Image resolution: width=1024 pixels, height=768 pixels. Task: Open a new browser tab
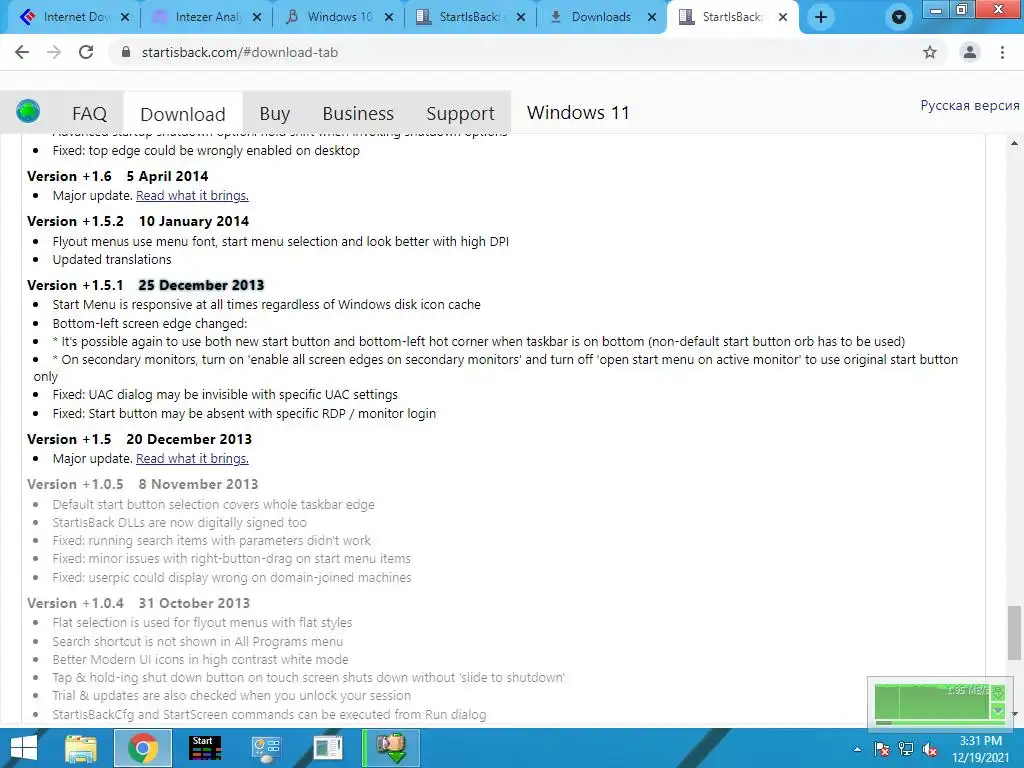821,17
